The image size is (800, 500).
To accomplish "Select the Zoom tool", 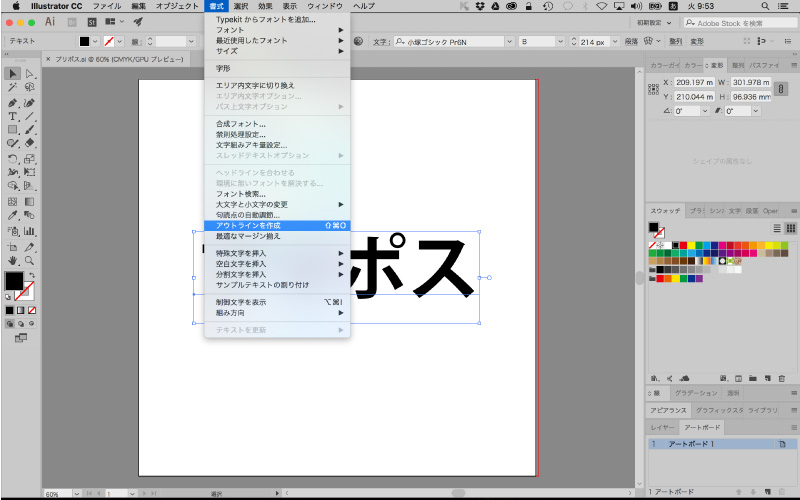I will click(x=30, y=259).
